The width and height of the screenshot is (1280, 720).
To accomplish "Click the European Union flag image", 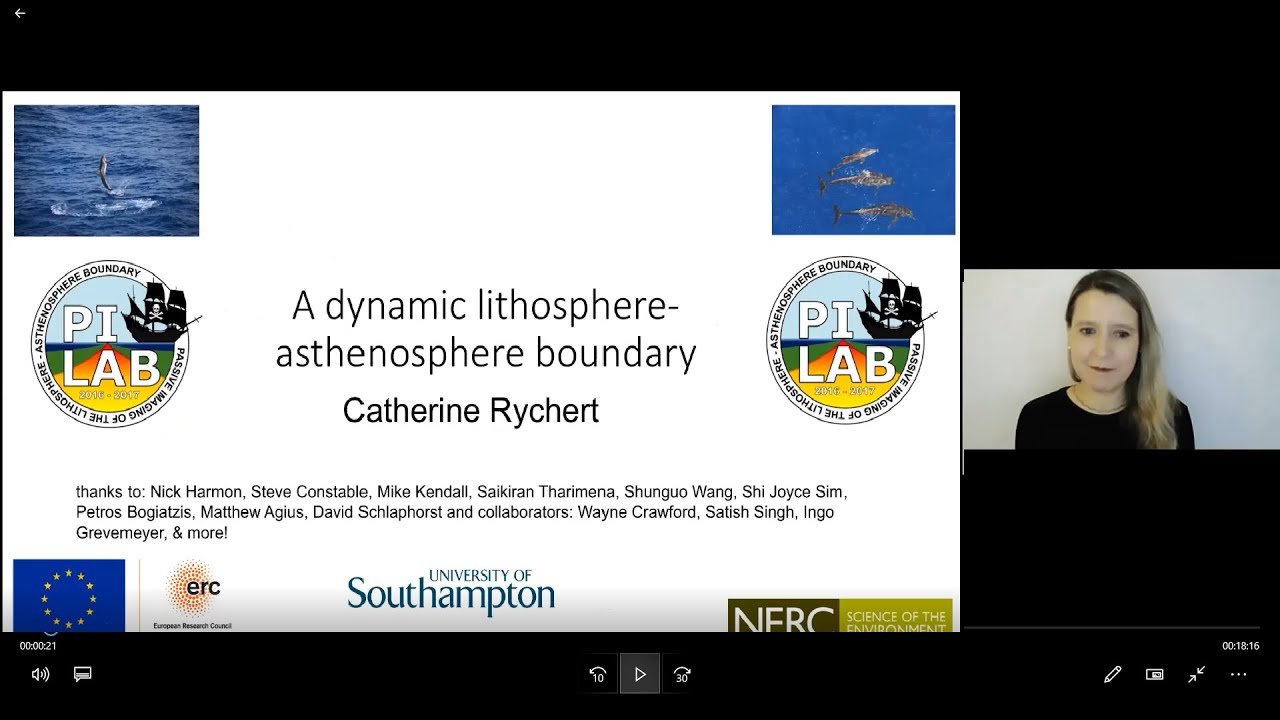I will pos(69,595).
